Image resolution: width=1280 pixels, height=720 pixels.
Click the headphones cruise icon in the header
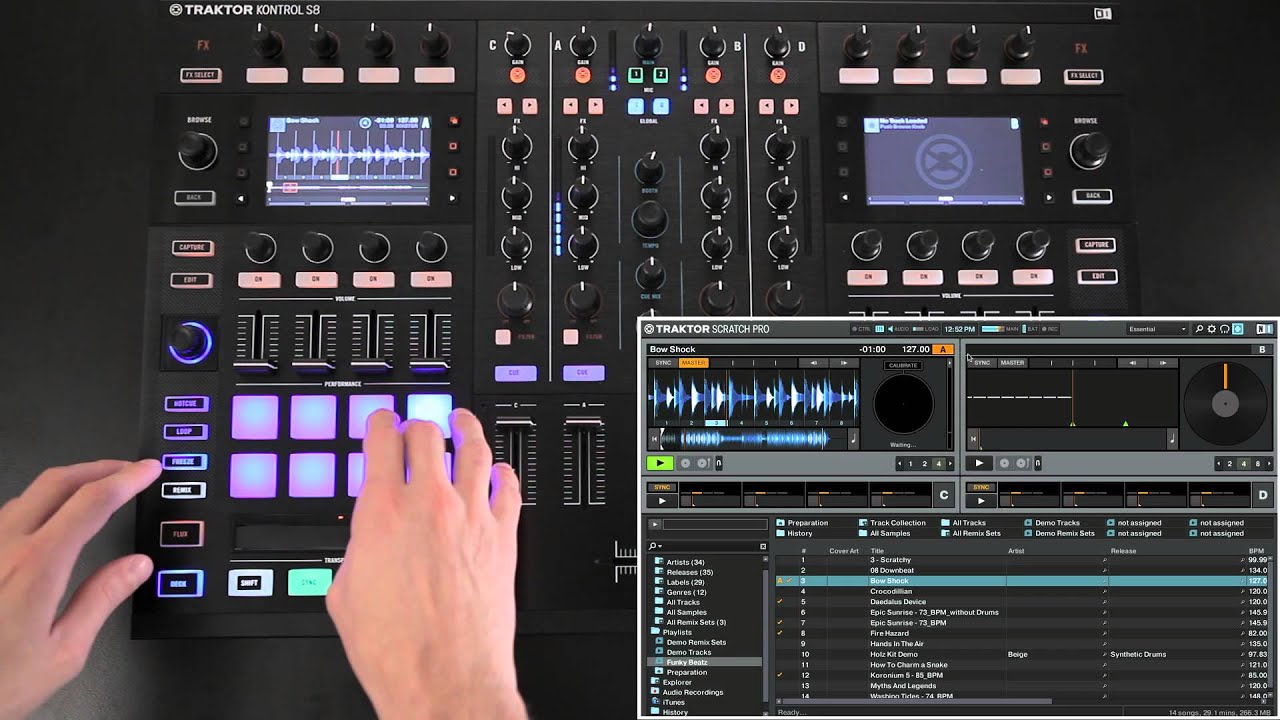pyautogui.click(x=1224, y=329)
